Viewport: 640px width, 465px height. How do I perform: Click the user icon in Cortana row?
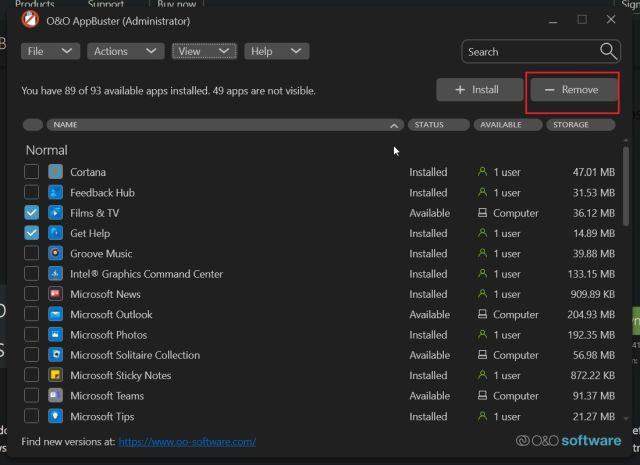click(x=482, y=171)
